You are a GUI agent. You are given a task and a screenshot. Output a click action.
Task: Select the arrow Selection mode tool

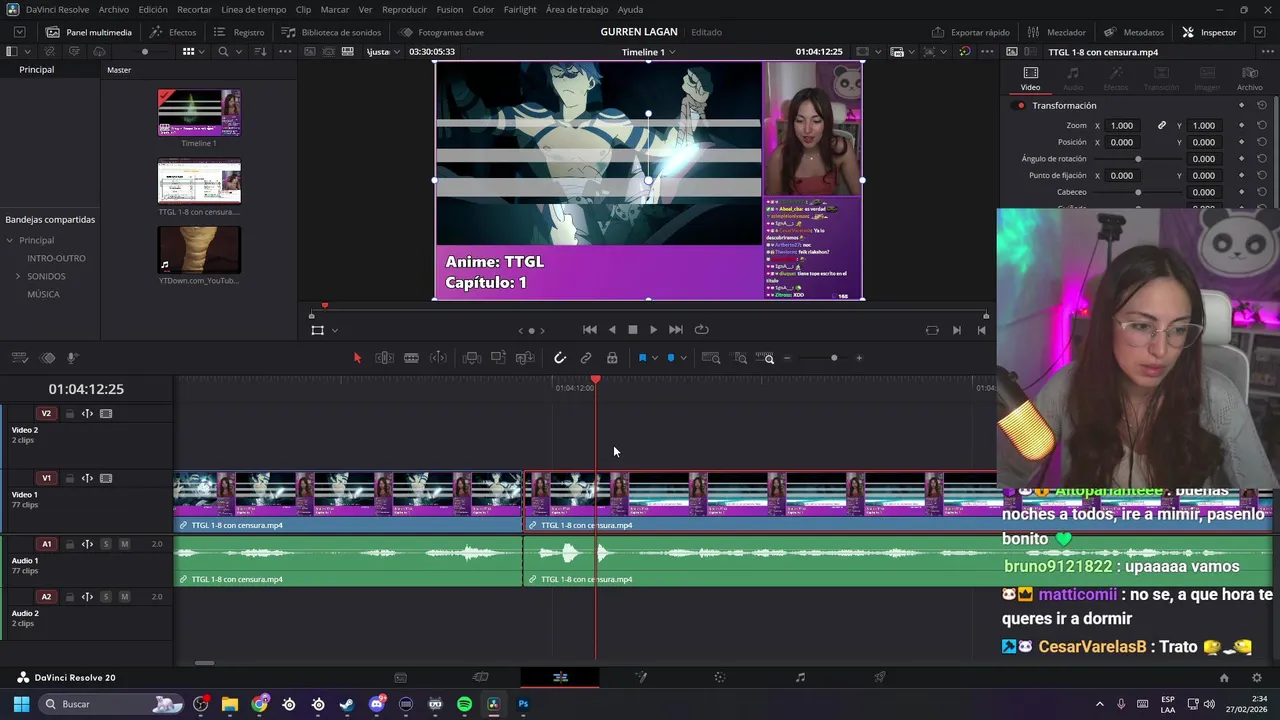click(x=357, y=358)
